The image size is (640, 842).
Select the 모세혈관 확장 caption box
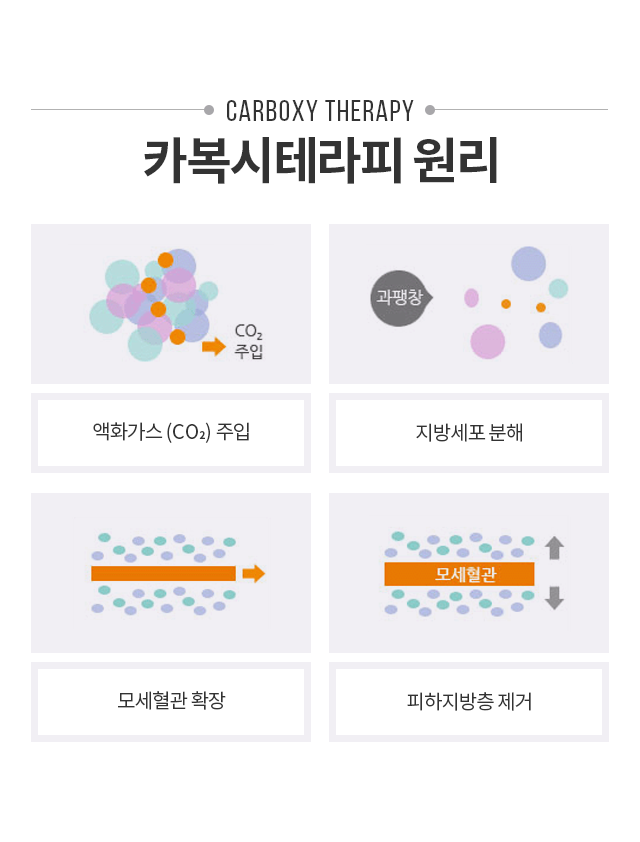[170, 701]
